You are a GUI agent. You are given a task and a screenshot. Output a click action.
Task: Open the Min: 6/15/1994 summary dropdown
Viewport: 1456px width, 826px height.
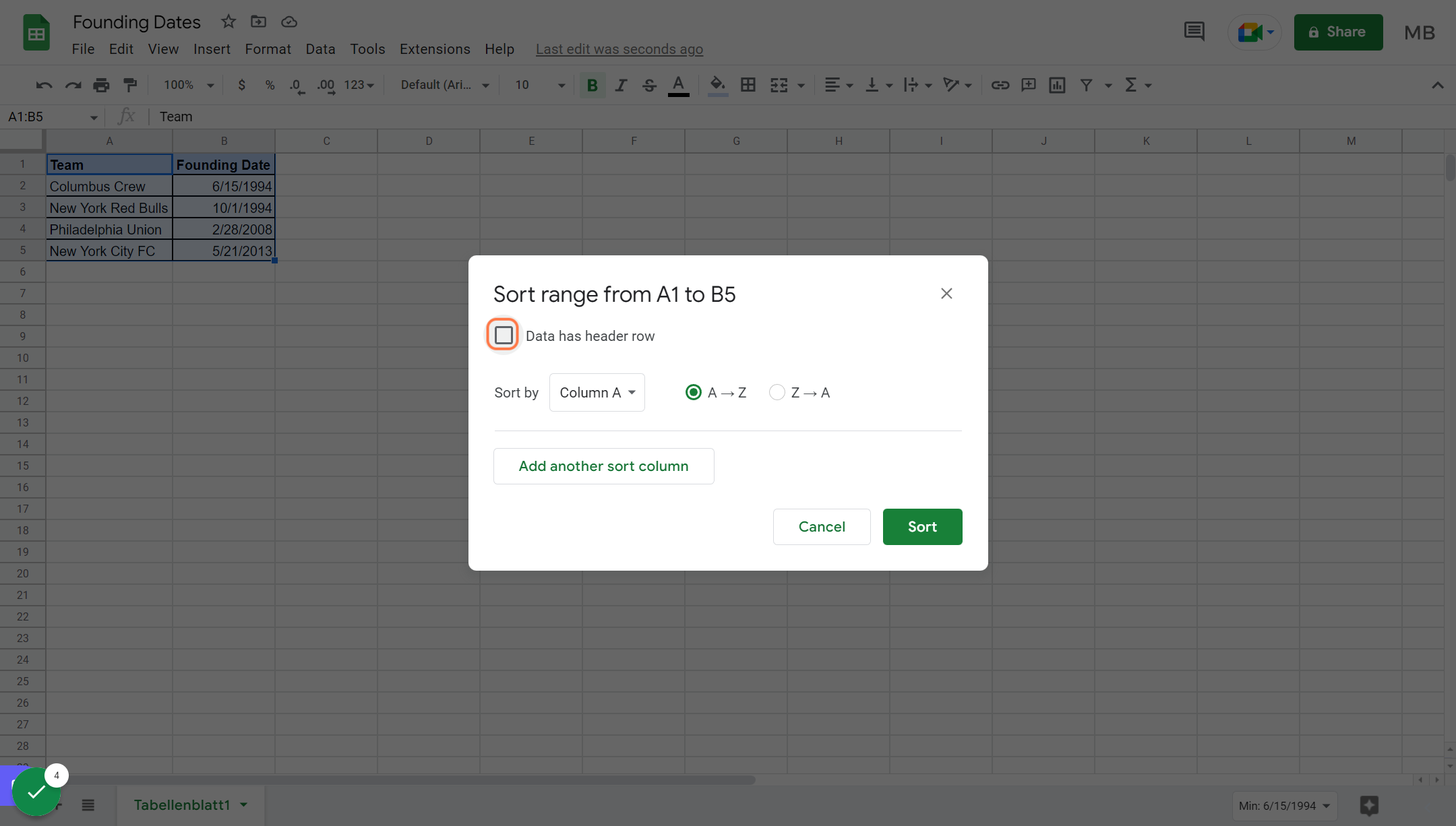[x=1285, y=806]
